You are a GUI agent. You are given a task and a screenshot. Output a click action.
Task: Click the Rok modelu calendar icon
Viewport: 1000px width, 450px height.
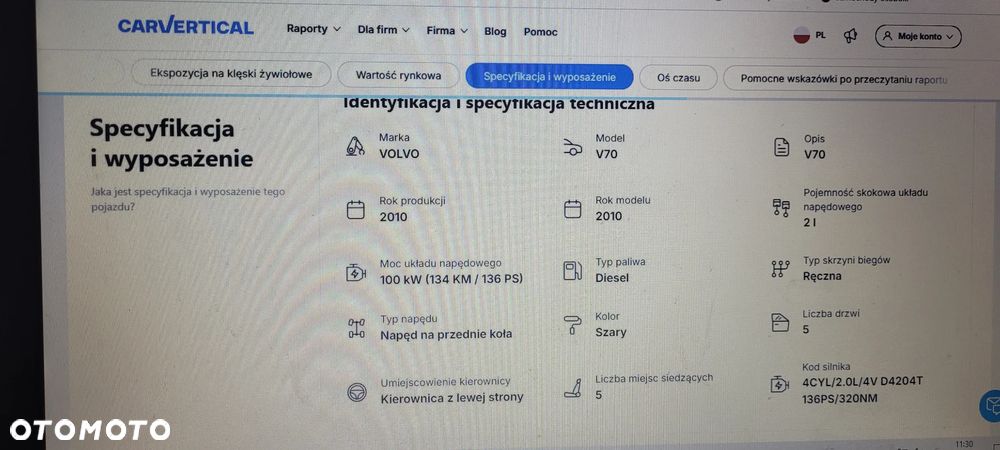[573, 208]
